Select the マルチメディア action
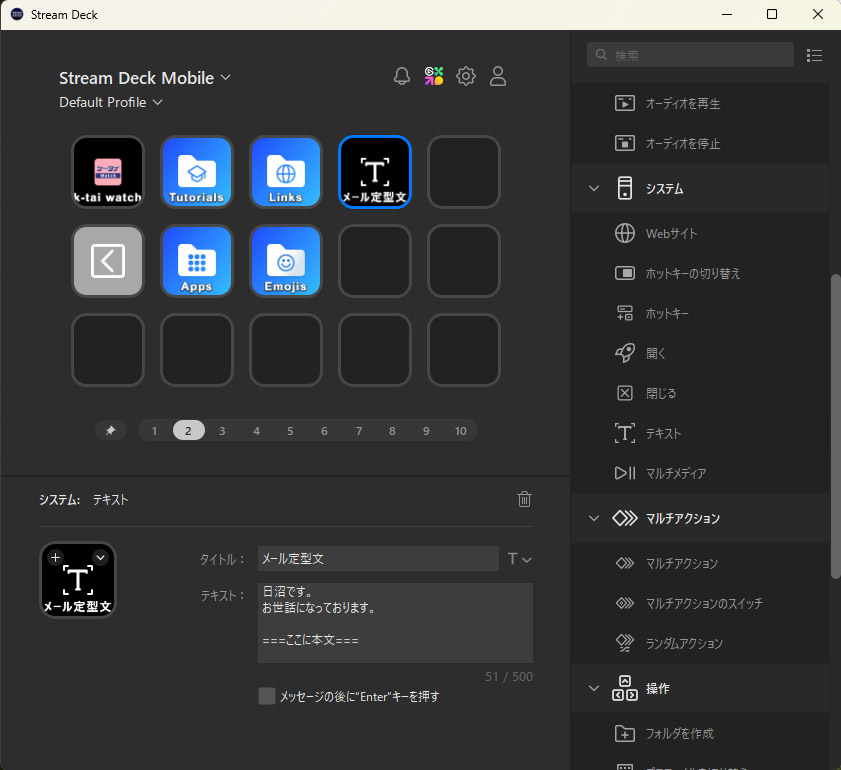This screenshot has width=841, height=770. tap(700, 473)
